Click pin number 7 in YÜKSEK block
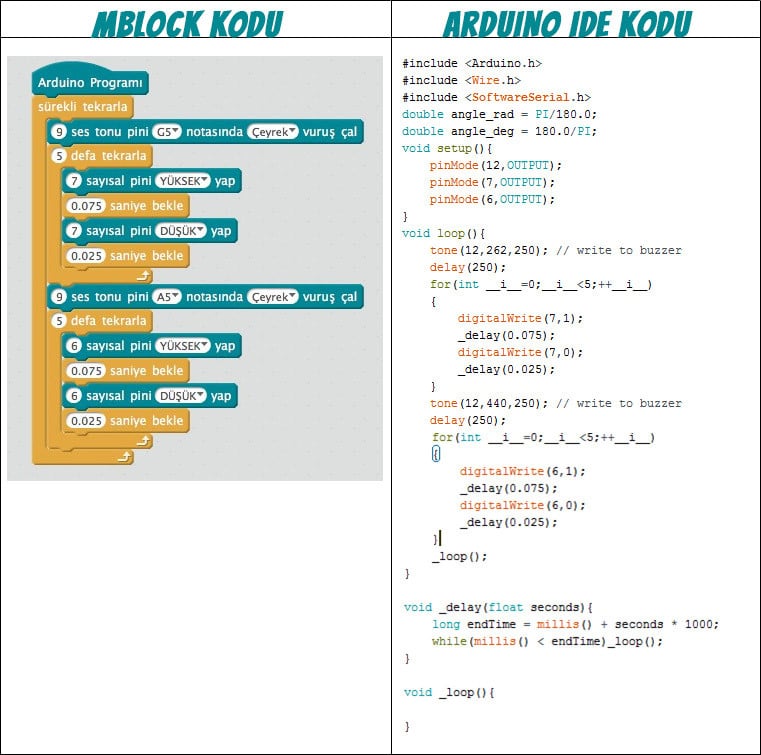This screenshot has height=755, width=761. point(74,181)
